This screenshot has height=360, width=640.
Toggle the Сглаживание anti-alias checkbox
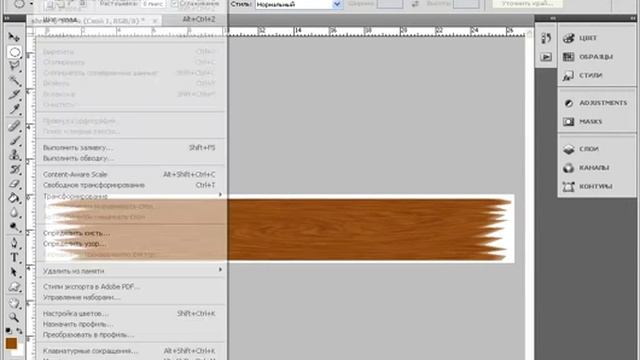(175, 4)
